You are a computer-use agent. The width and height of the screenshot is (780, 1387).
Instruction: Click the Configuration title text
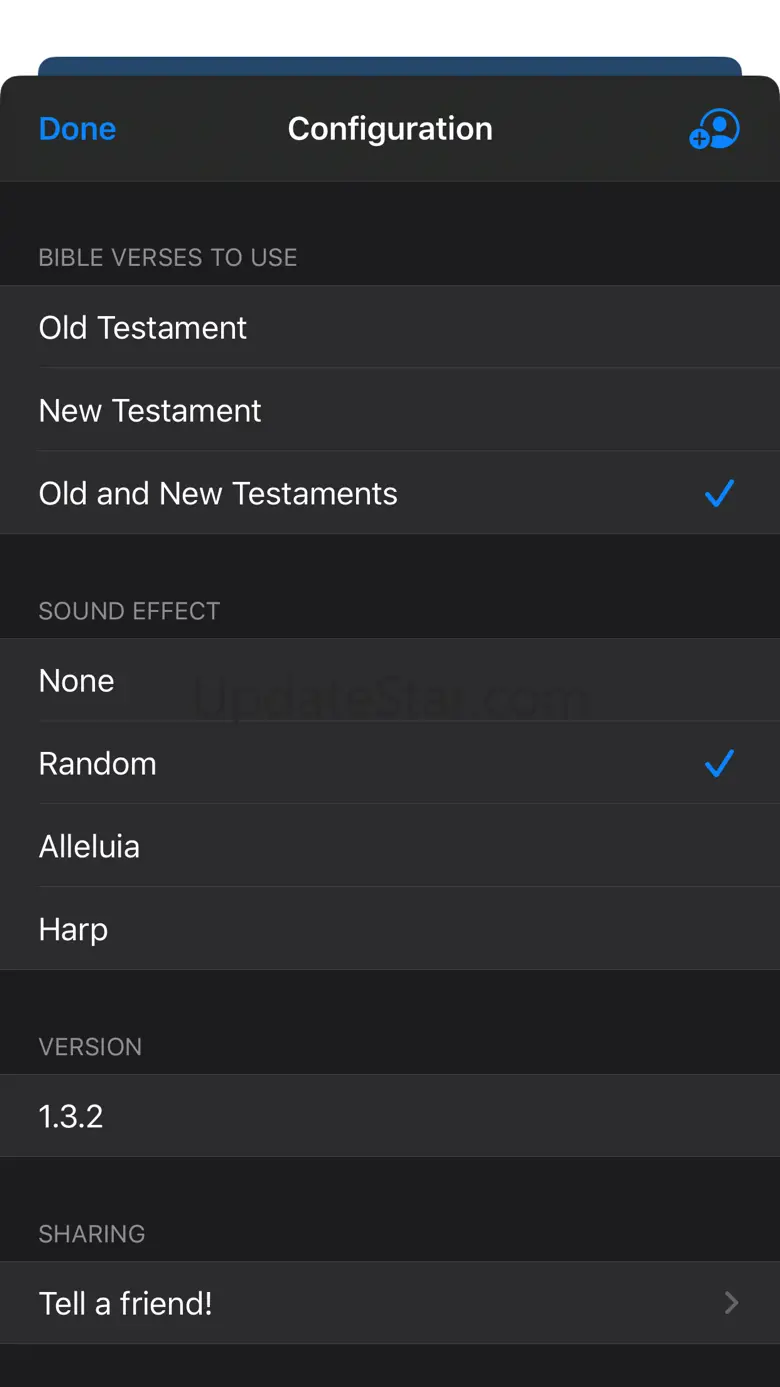[390, 129]
